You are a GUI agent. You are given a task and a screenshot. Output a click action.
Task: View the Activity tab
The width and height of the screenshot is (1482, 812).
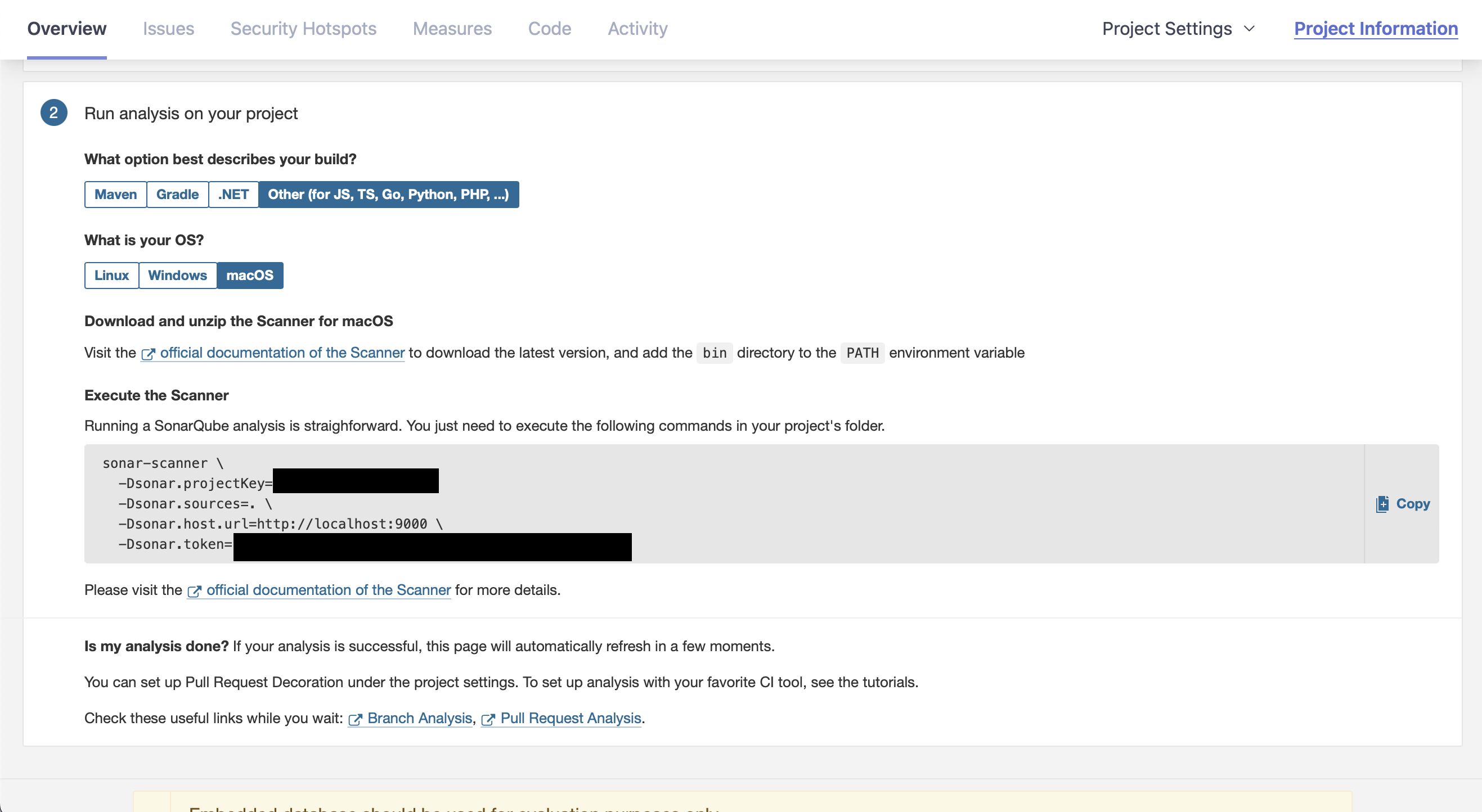pyautogui.click(x=637, y=28)
